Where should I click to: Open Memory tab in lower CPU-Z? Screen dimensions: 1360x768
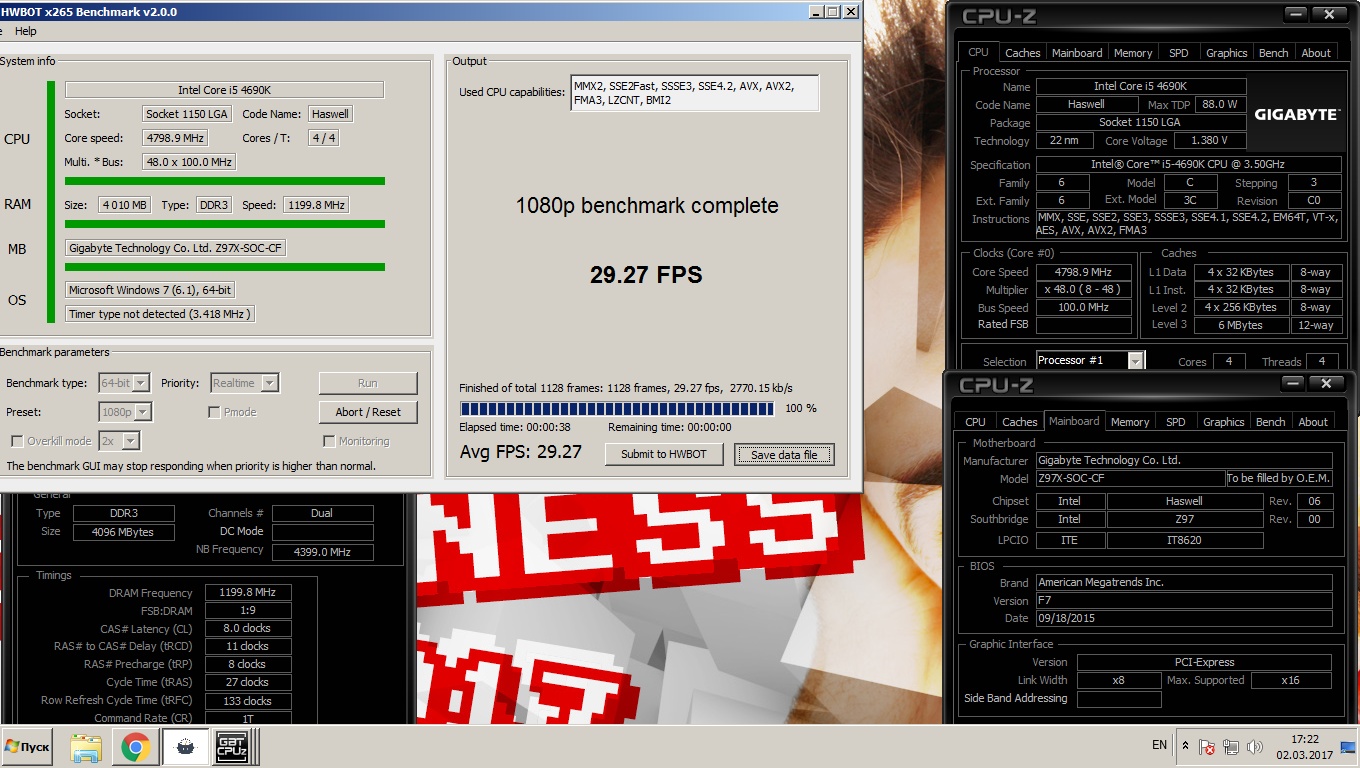tap(1130, 422)
